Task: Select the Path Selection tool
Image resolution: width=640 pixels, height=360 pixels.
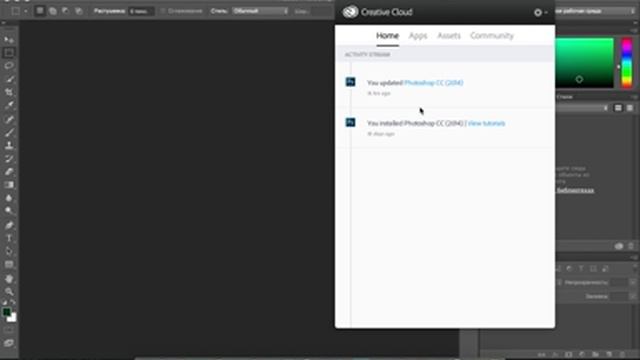Action: coord(9,251)
